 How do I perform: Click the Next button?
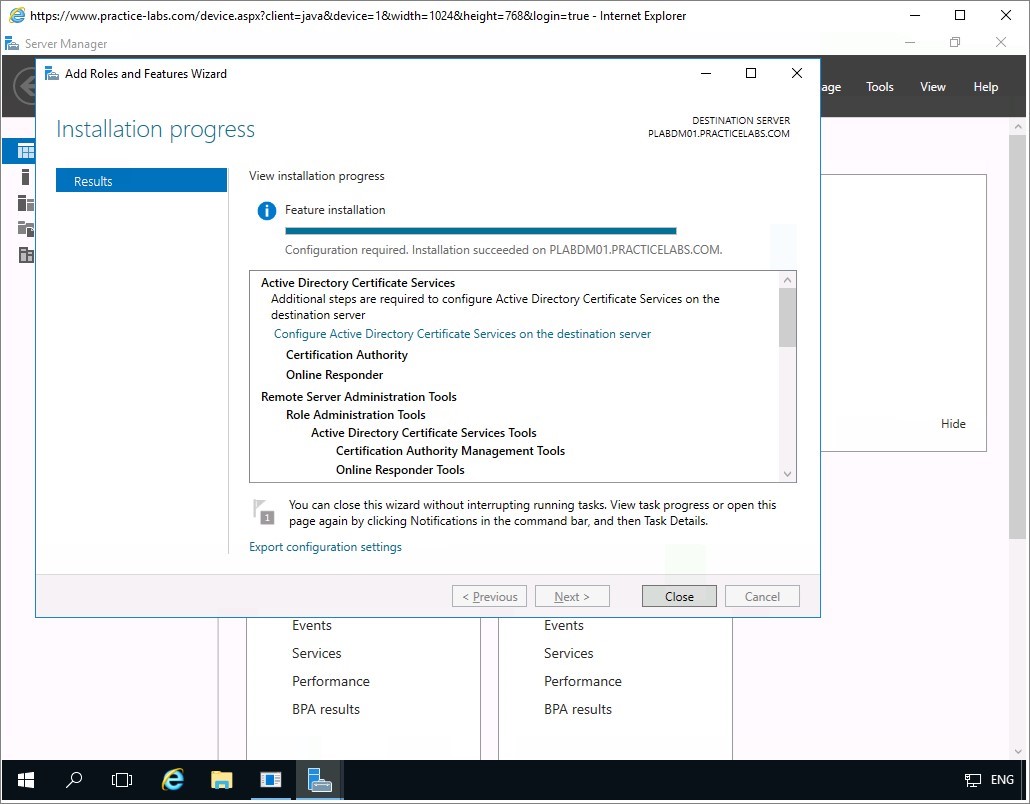point(572,596)
